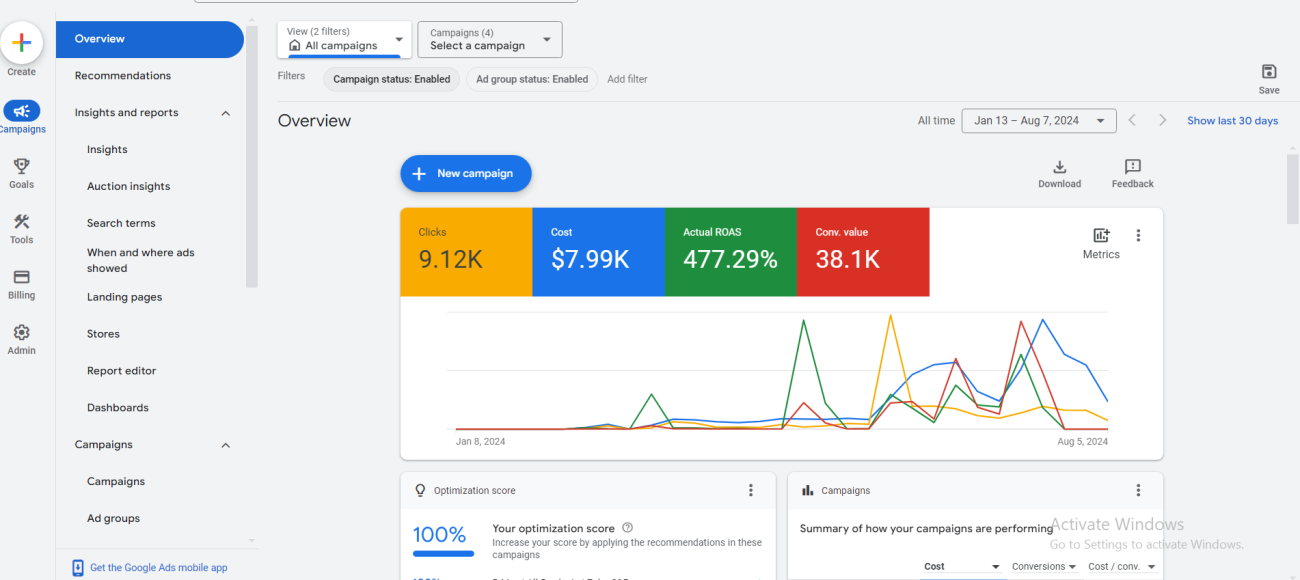Click the New campaign button
Screen dimensions: 1300x580
click(466, 173)
